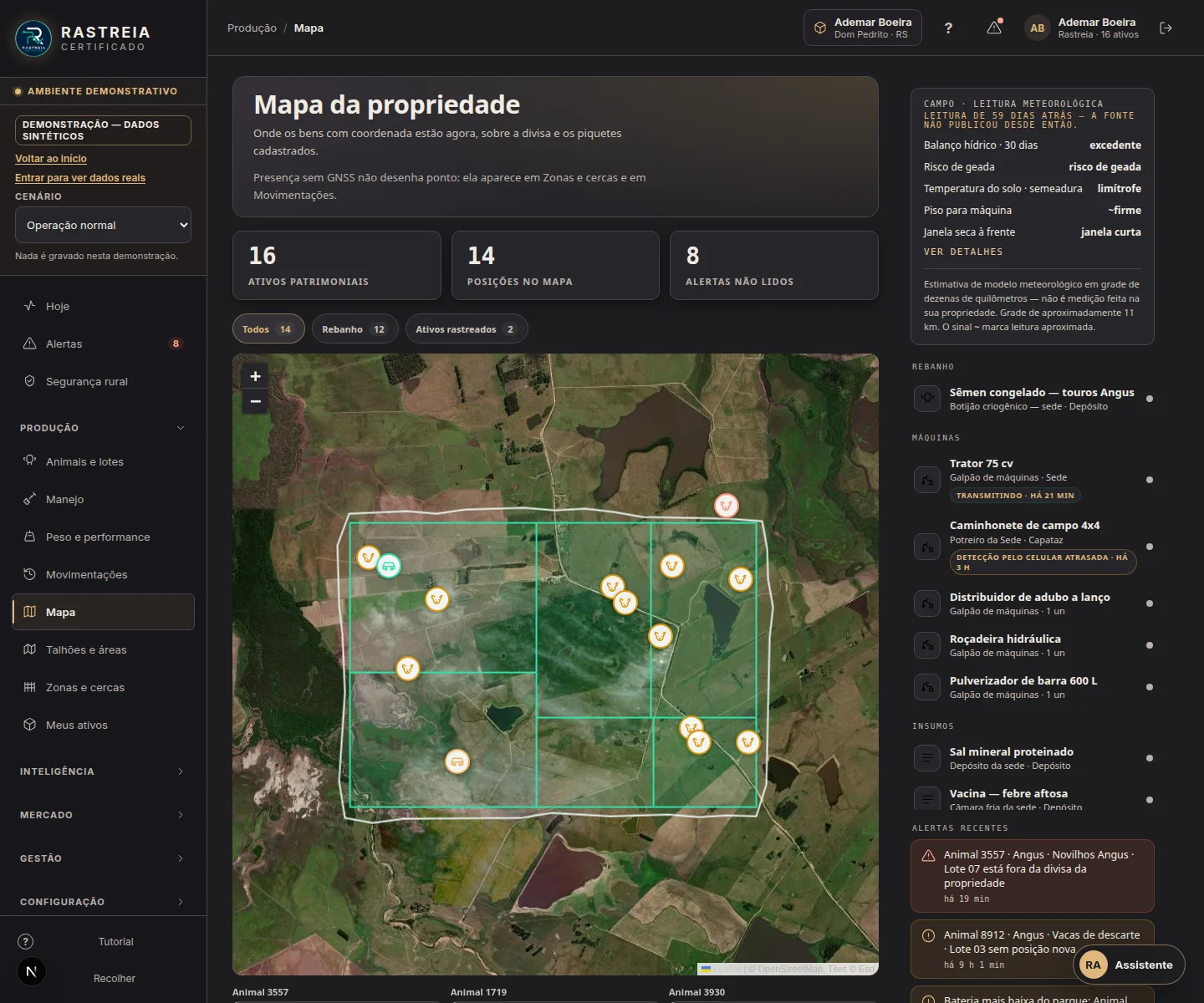
Task: Expand the MERCADO sidebar section
Action: (x=103, y=815)
